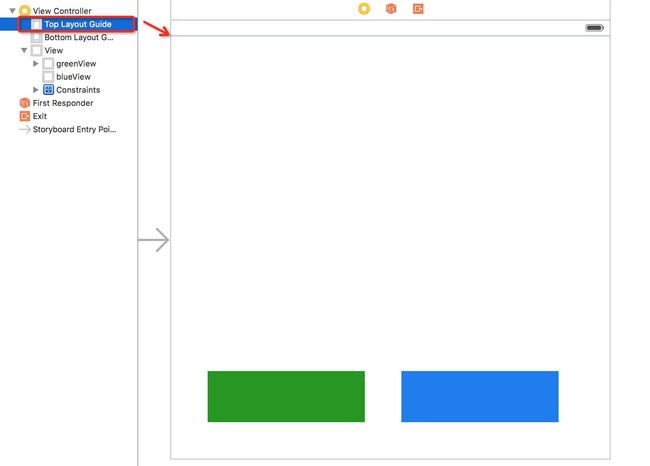Click the First Responder cube icon in scene dock
650x466 pixels.
391,9
